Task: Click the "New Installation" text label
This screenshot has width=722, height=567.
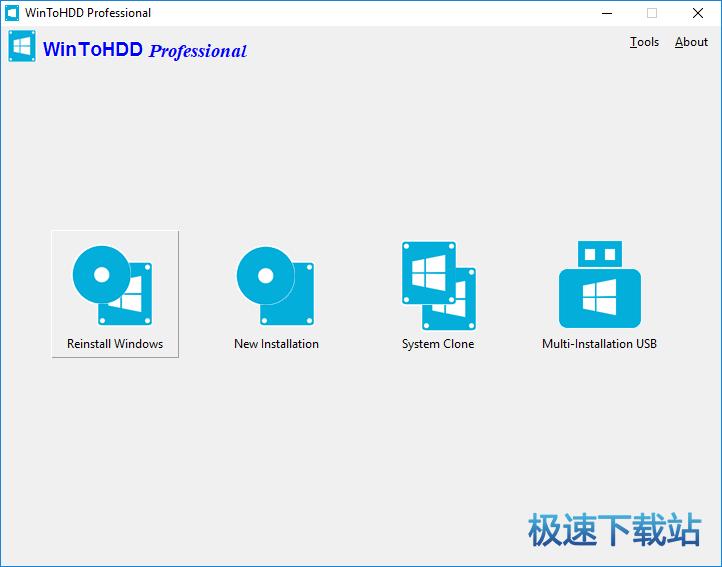Action: [276, 344]
